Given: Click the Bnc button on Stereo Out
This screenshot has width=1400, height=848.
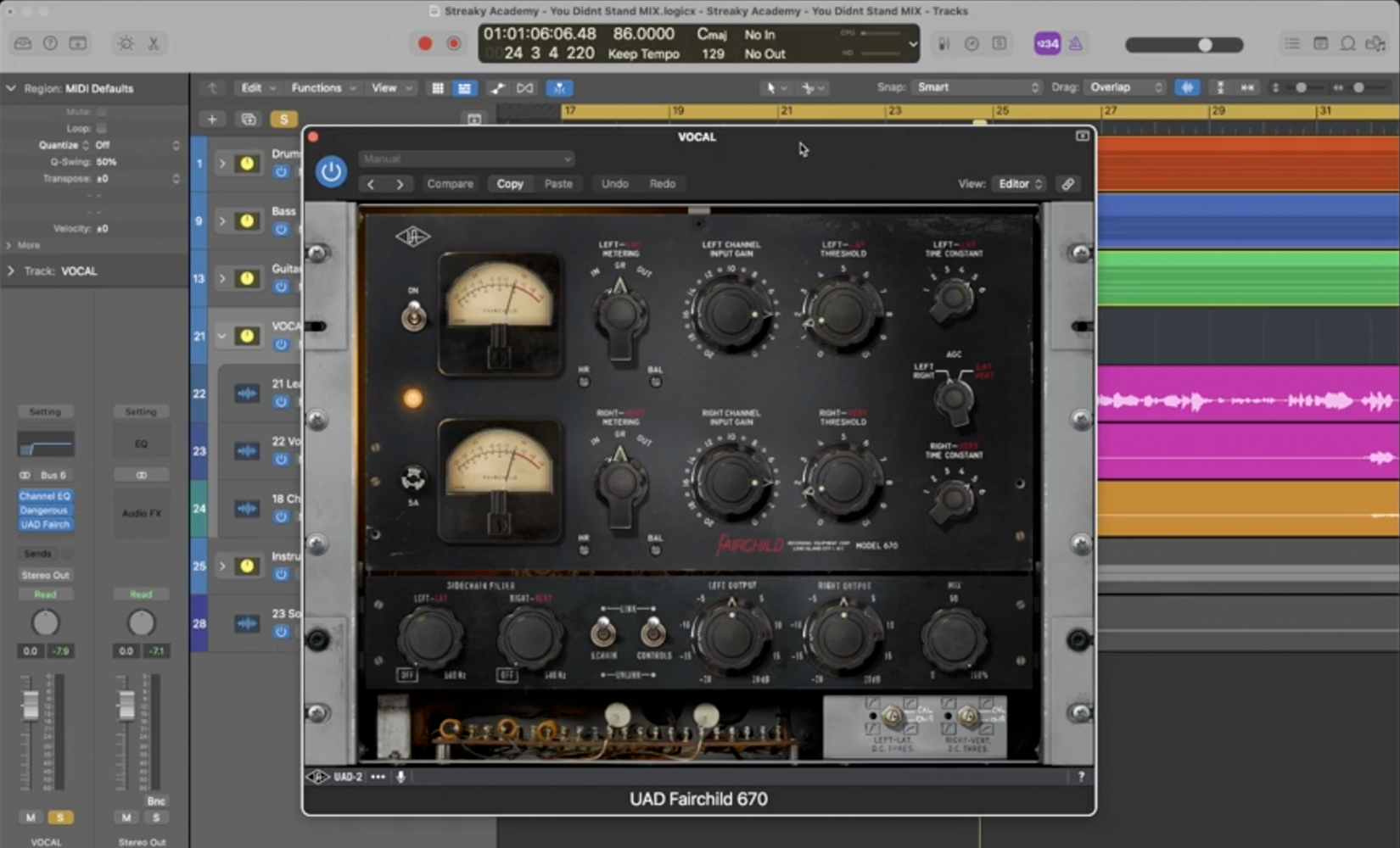Looking at the screenshot, I should (x=156, y=801).
